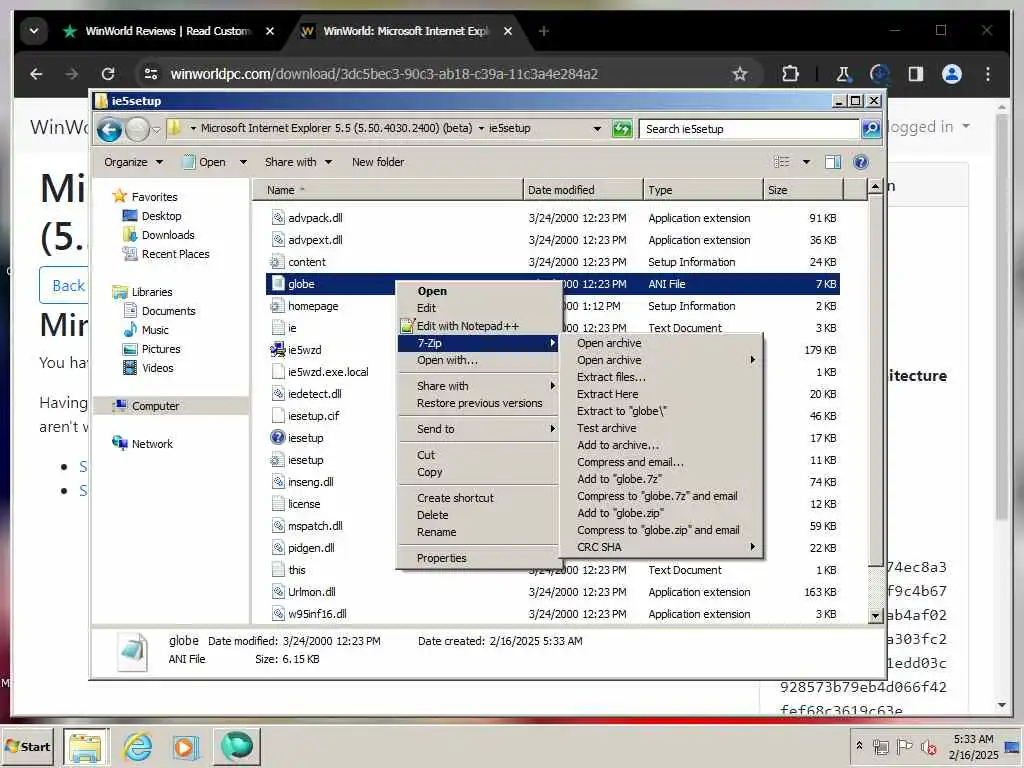The height and width of the screenshot is (768, 1024).
Task: Click the muted volume tray icon
Action: click(x=928, y=746)
